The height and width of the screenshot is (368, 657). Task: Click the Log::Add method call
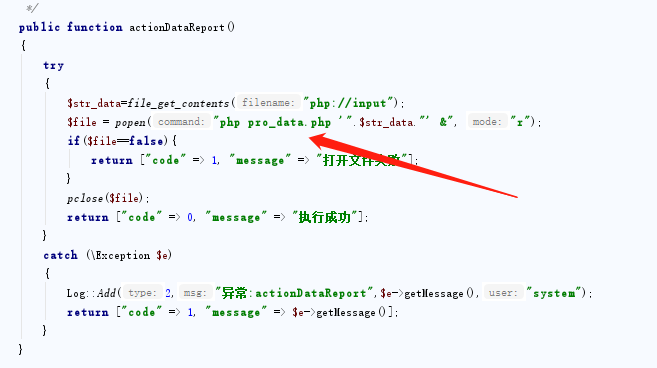click(x=91, y=293)
